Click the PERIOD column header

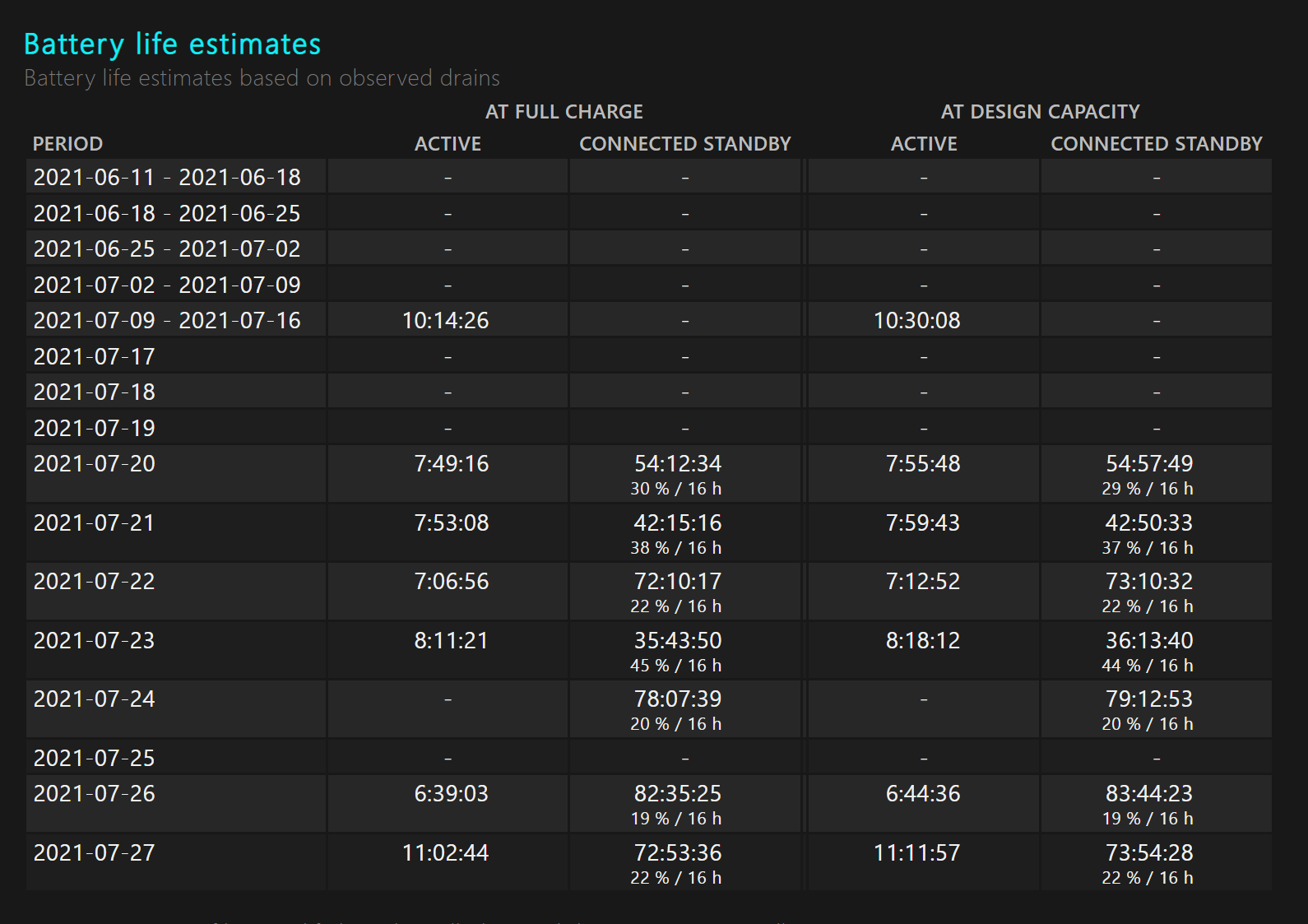(67, 144)
